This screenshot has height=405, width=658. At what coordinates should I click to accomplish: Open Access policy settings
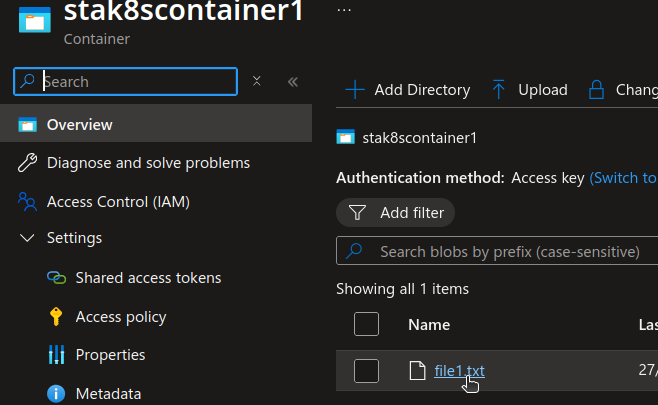121,317
